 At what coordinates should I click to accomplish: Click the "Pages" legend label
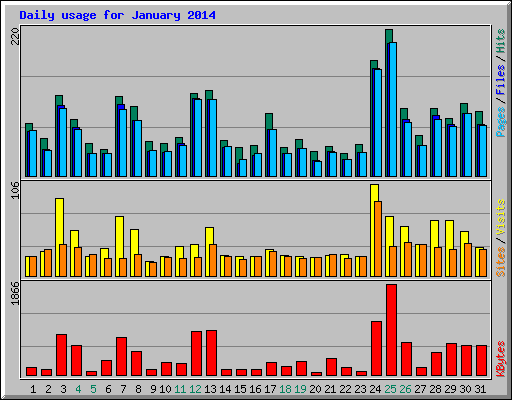point(500,122)
